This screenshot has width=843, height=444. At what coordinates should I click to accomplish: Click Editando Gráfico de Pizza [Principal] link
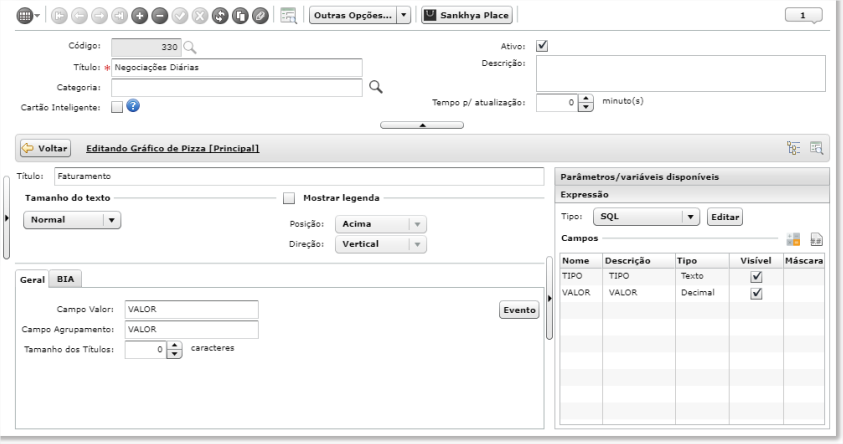(173, 148)
